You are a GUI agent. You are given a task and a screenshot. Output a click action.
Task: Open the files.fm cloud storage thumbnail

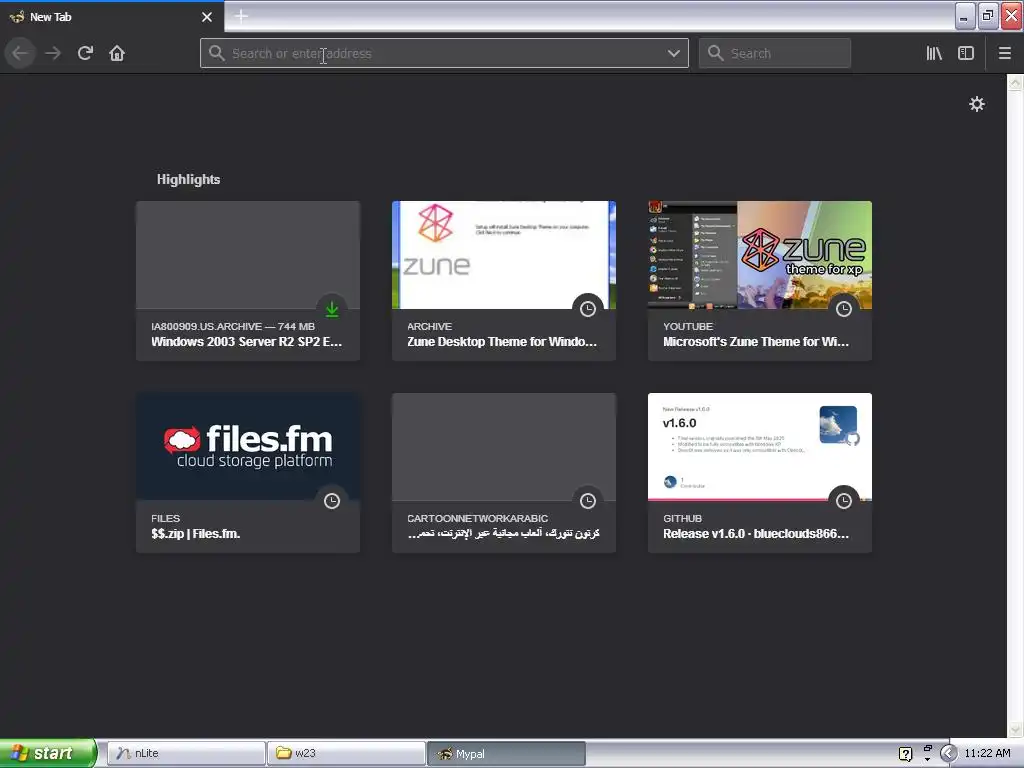click(248, 447)
